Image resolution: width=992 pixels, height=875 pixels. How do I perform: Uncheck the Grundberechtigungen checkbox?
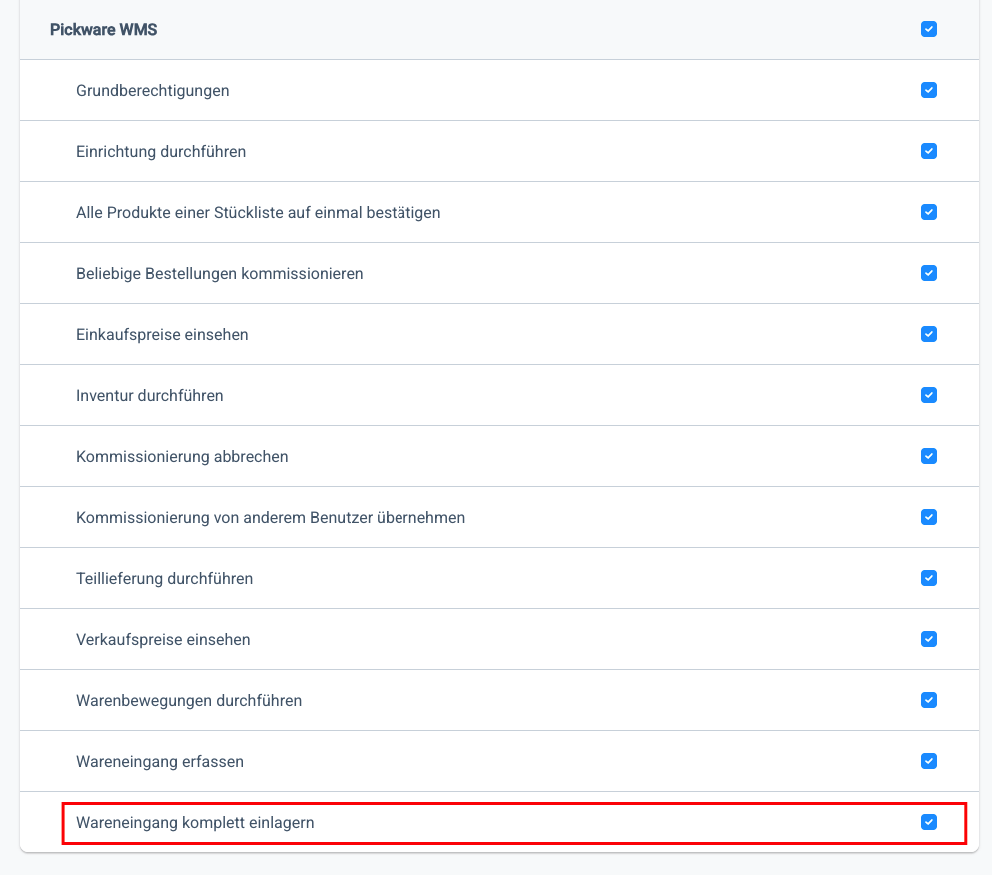pyautogui.click(x=929, y=90)
